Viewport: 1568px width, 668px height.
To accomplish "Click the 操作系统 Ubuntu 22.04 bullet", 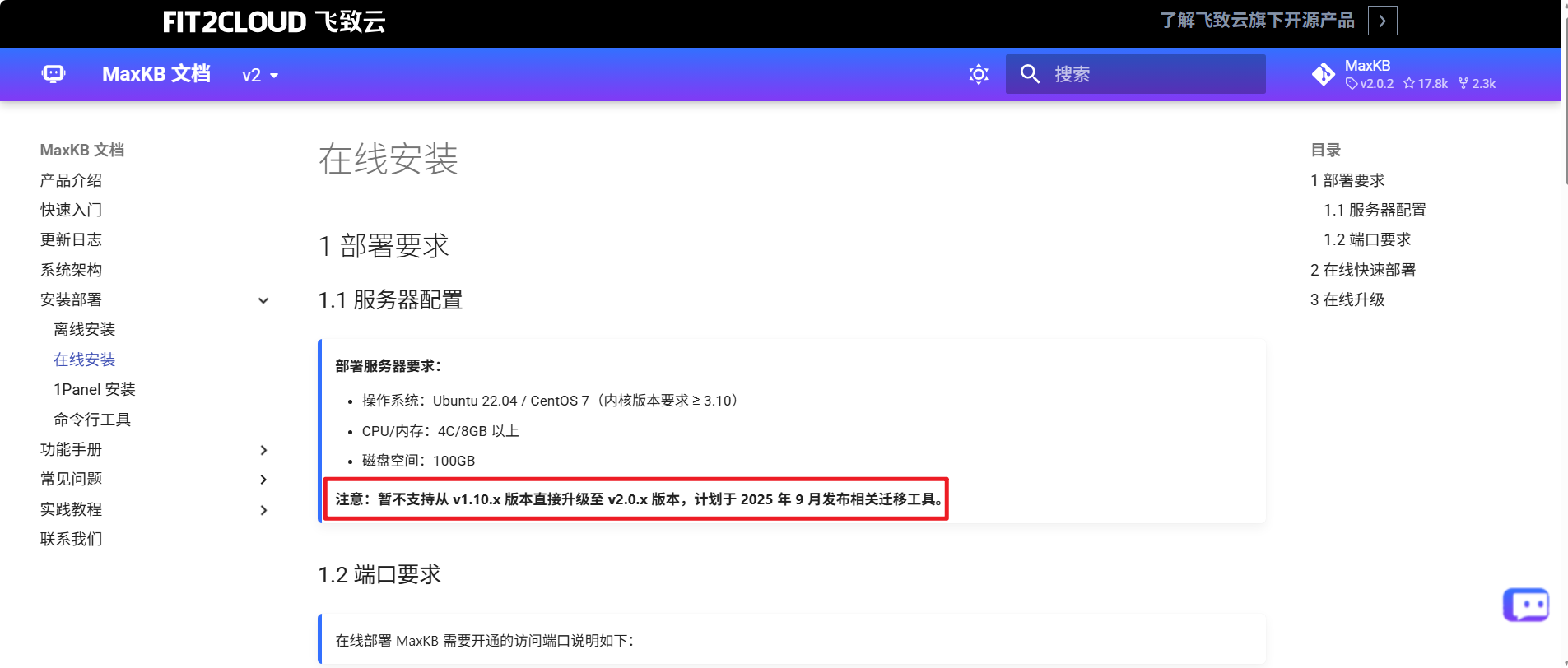I will (552, 401).
